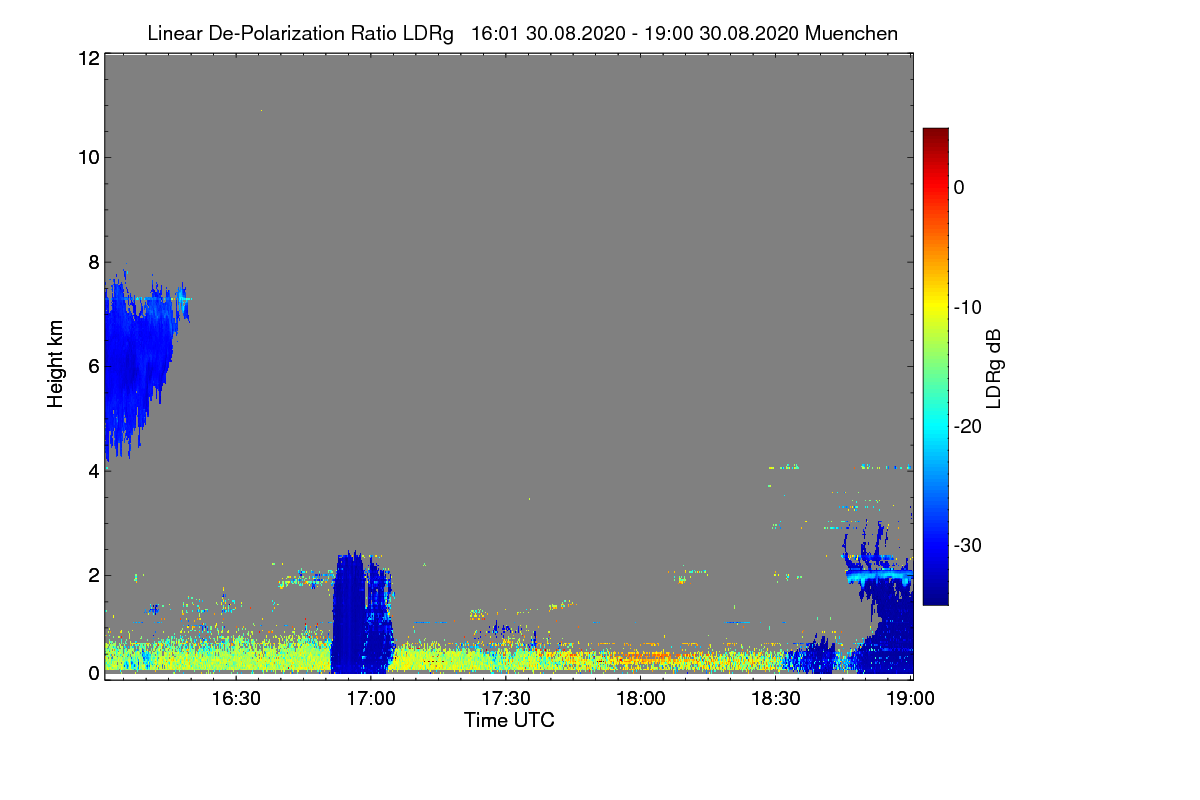Pick the yellow region of the colorbar
Image resolution: width=1200 pixels, height=800 pixels.
point(935,307)
